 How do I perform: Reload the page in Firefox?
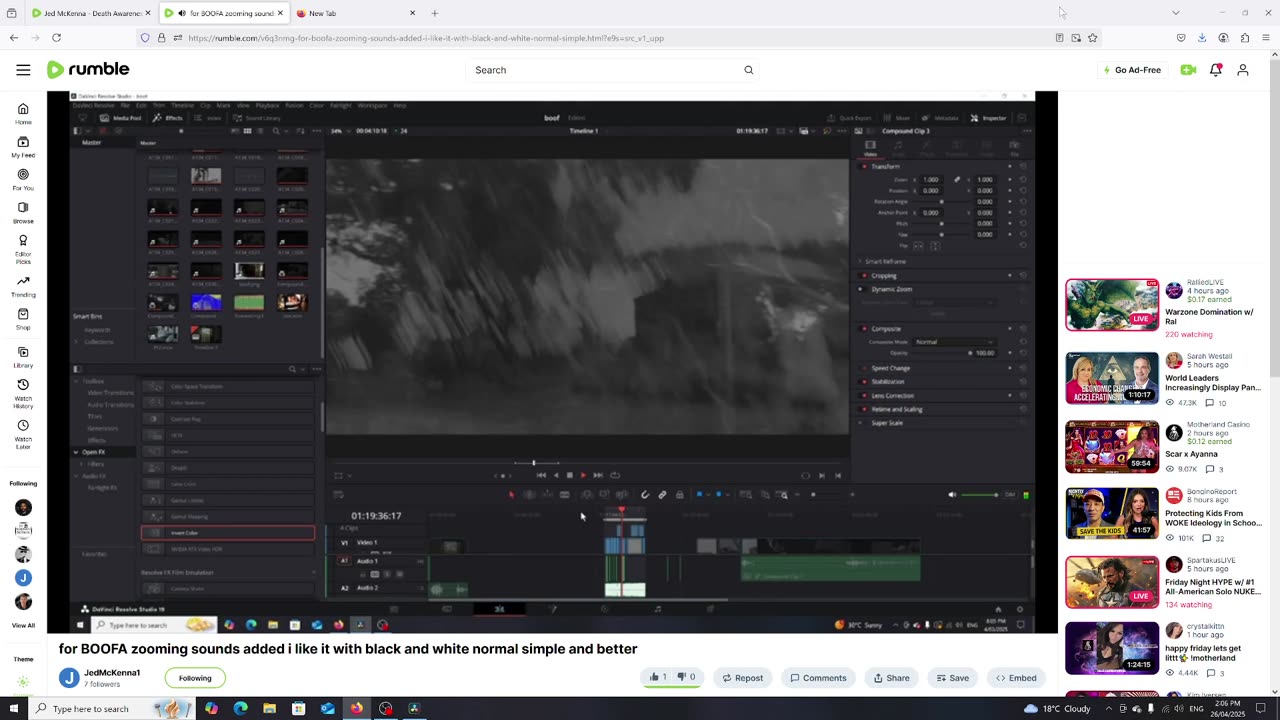pyautogui.click(x=56, y=38)
